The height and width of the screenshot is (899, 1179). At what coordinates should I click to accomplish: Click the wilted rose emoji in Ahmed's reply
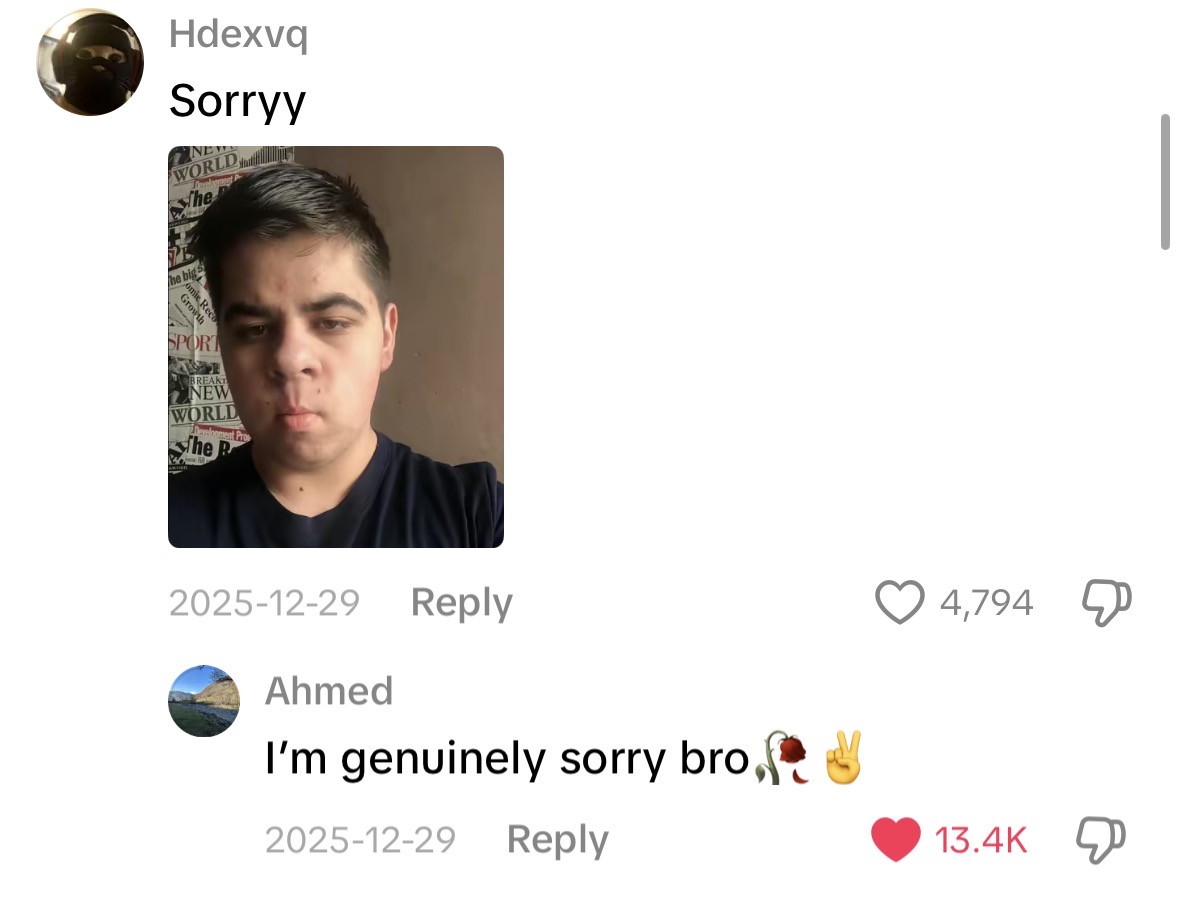pyautogui.click(x=783, y=758)
